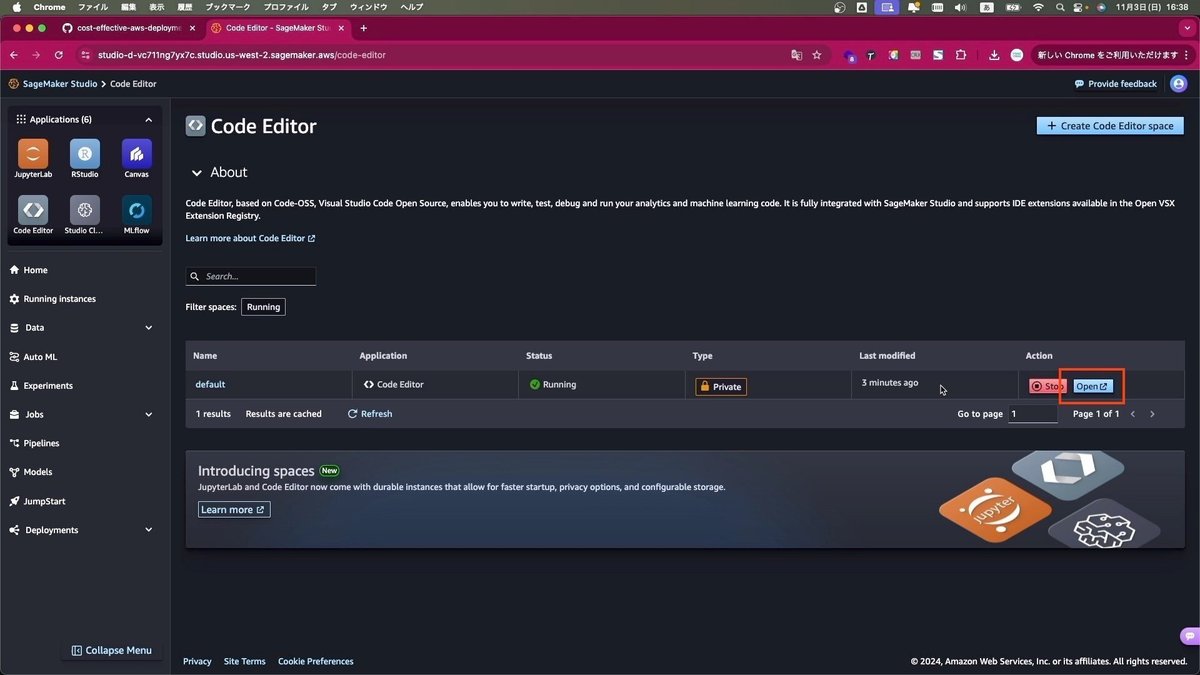Open a new browser tab

[363, 28]
